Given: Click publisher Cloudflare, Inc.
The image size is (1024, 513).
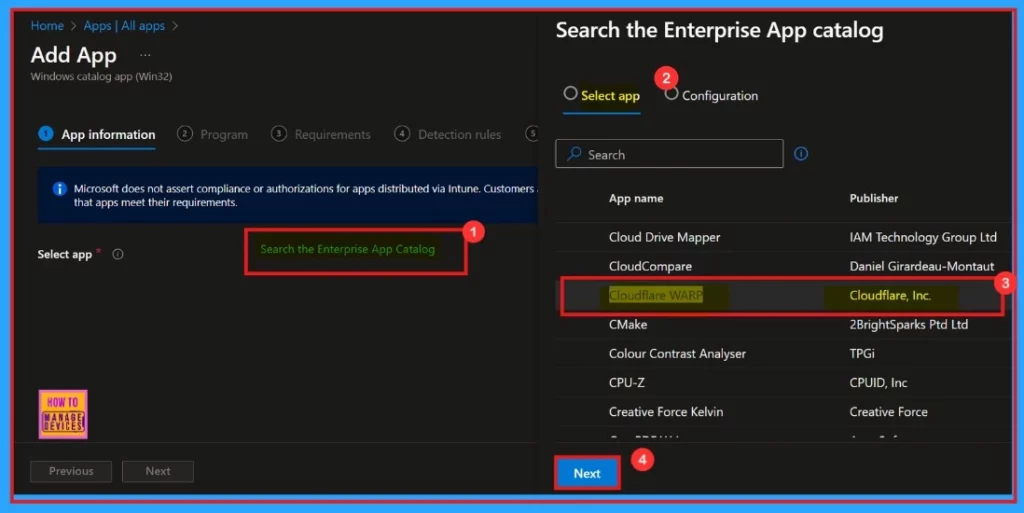Looking at the screenshot, I should coord(889,296).
